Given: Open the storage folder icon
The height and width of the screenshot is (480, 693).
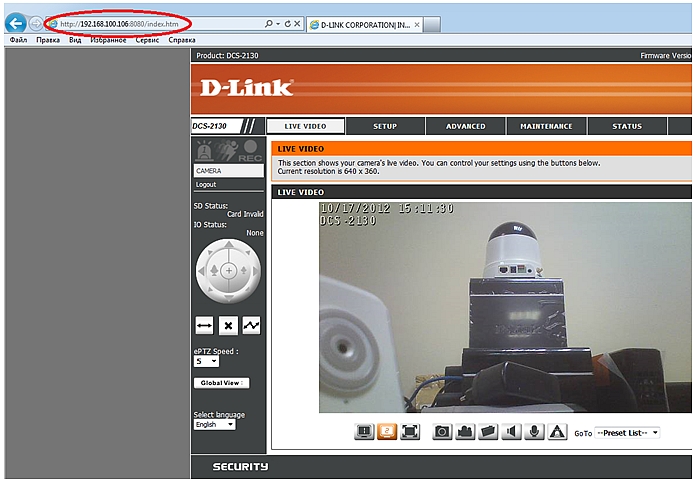Looking at the screenshot, I should pyautogui.click(x=488, y=432).
